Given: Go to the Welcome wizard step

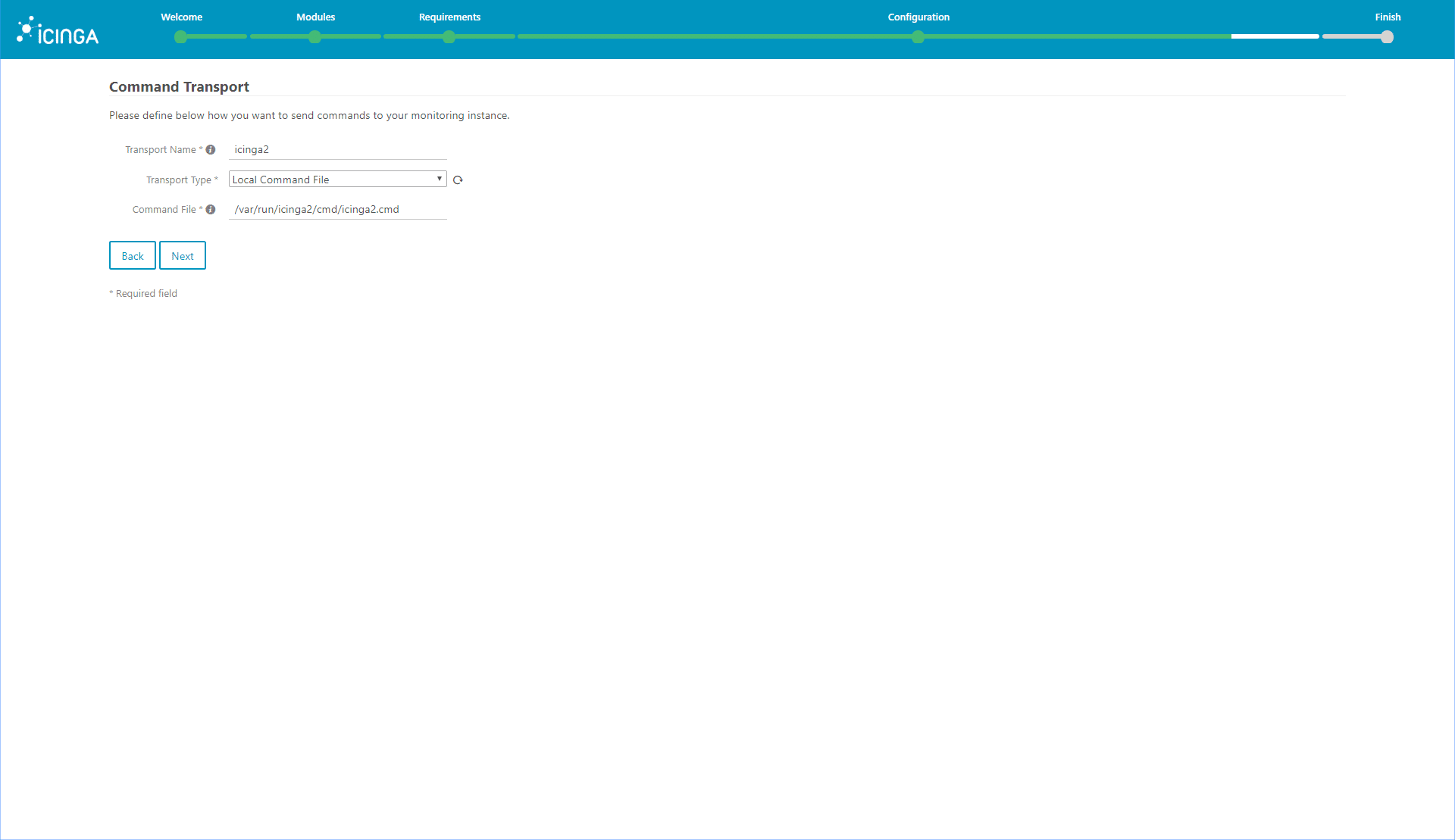Looking at the screenshot, I should coord(181,17).
